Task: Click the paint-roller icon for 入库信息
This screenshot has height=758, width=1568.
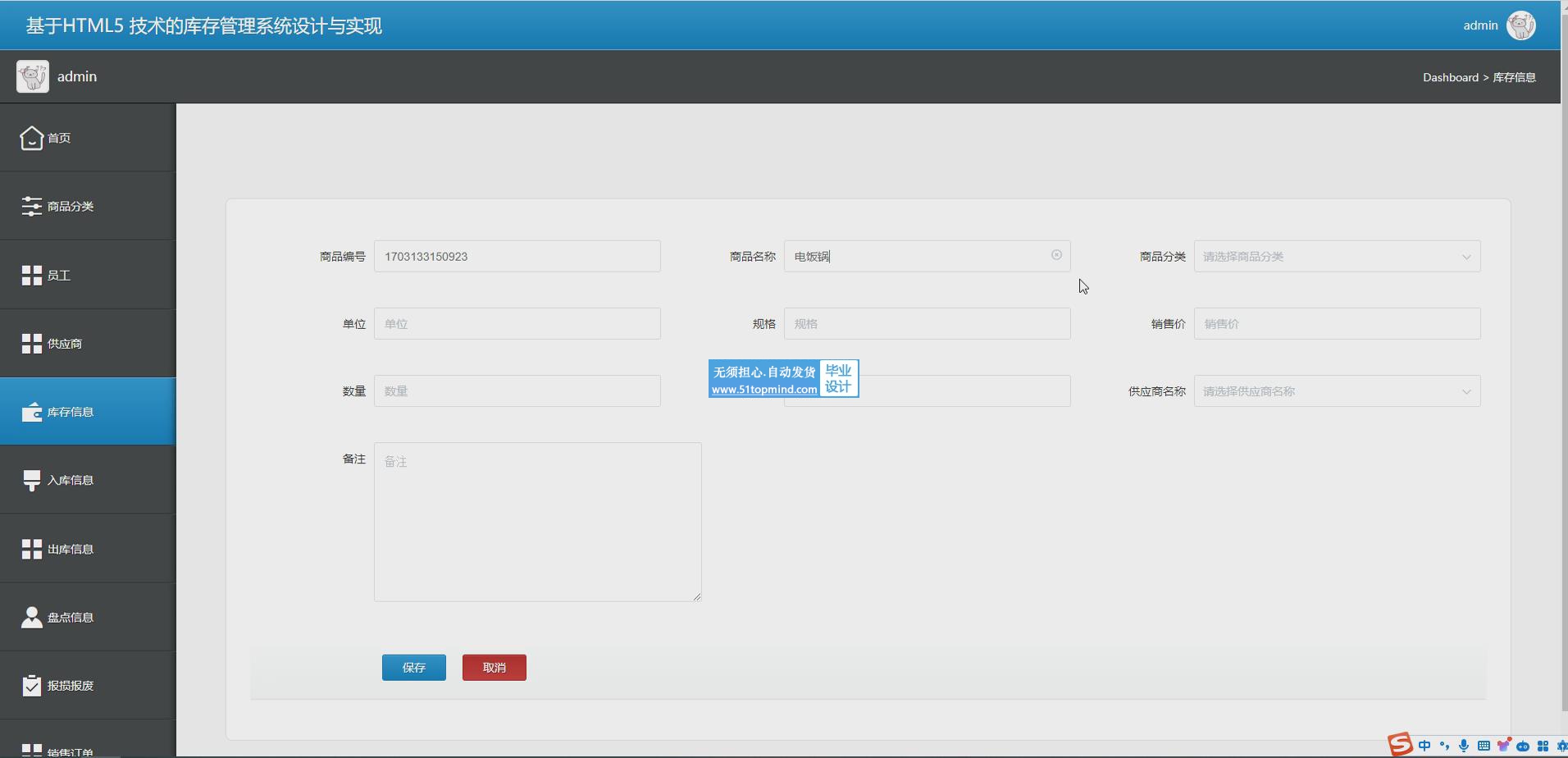Action: tap(31, 480)
